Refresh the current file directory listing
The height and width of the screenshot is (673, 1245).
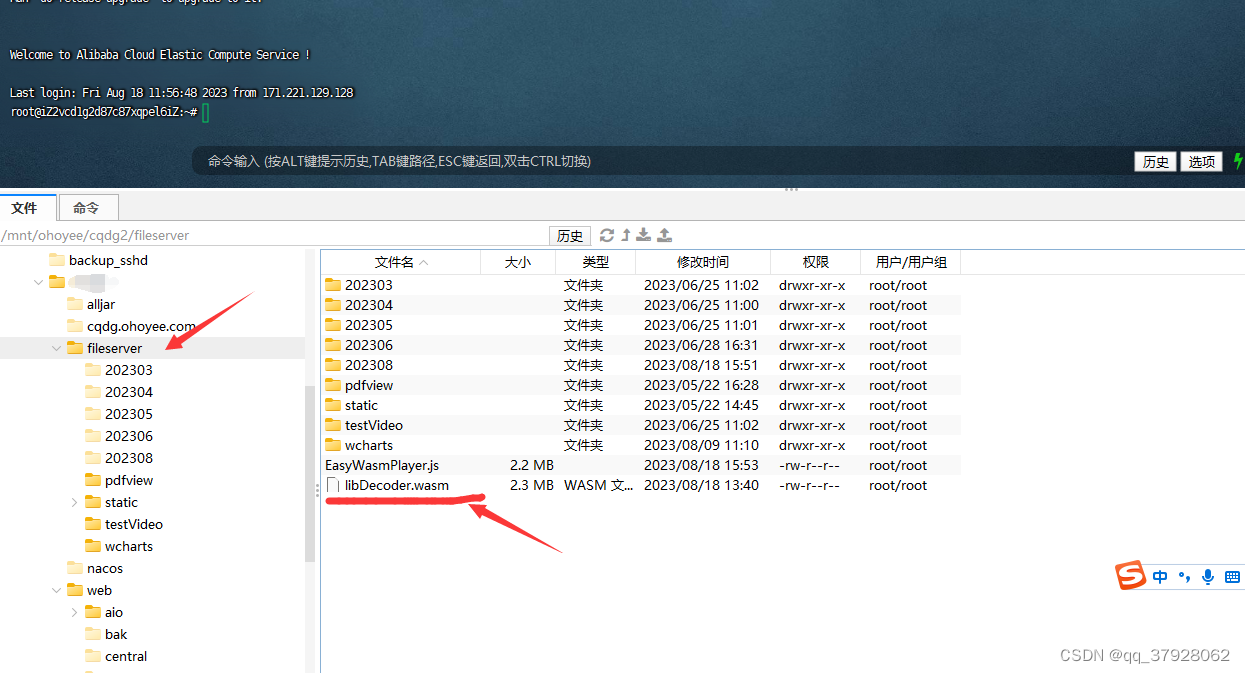tap(606, 235)
